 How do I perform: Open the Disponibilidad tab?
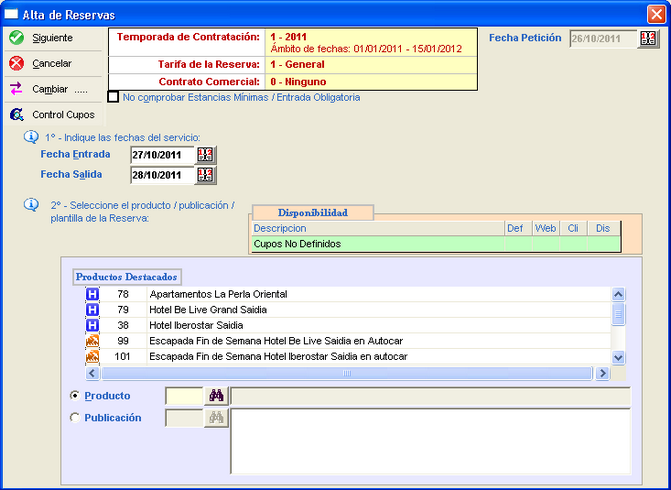click(313, 213)
